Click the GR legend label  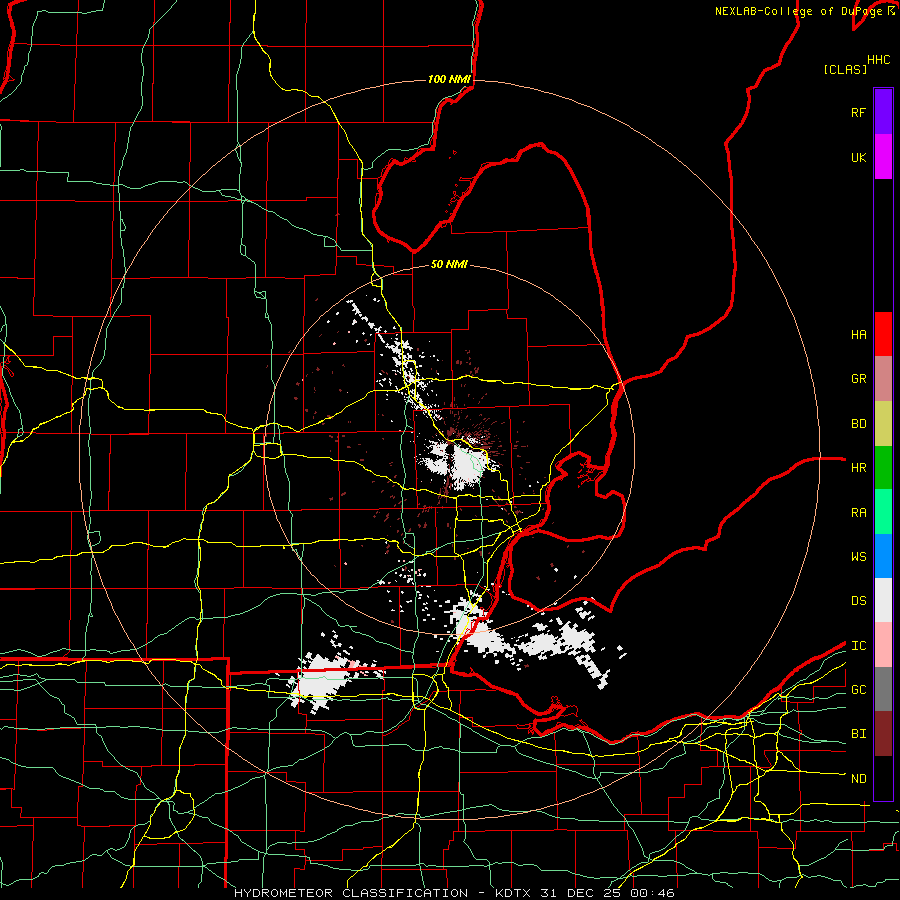tap(858, 379)
